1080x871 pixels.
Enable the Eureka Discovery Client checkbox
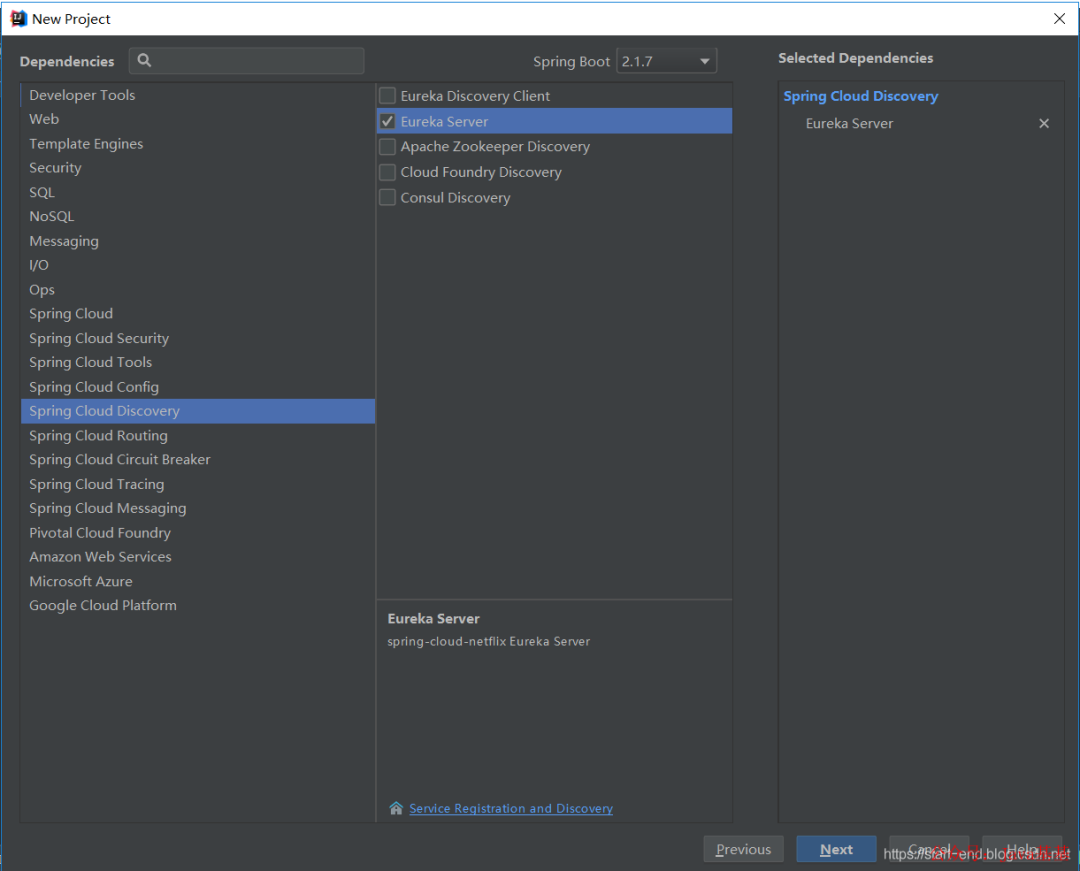click(388, 96)
